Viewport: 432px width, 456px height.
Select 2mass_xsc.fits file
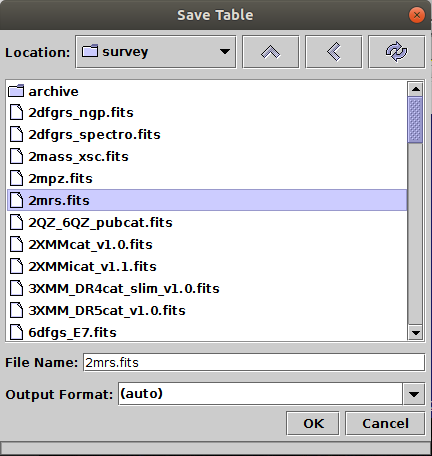coord(207,157)
